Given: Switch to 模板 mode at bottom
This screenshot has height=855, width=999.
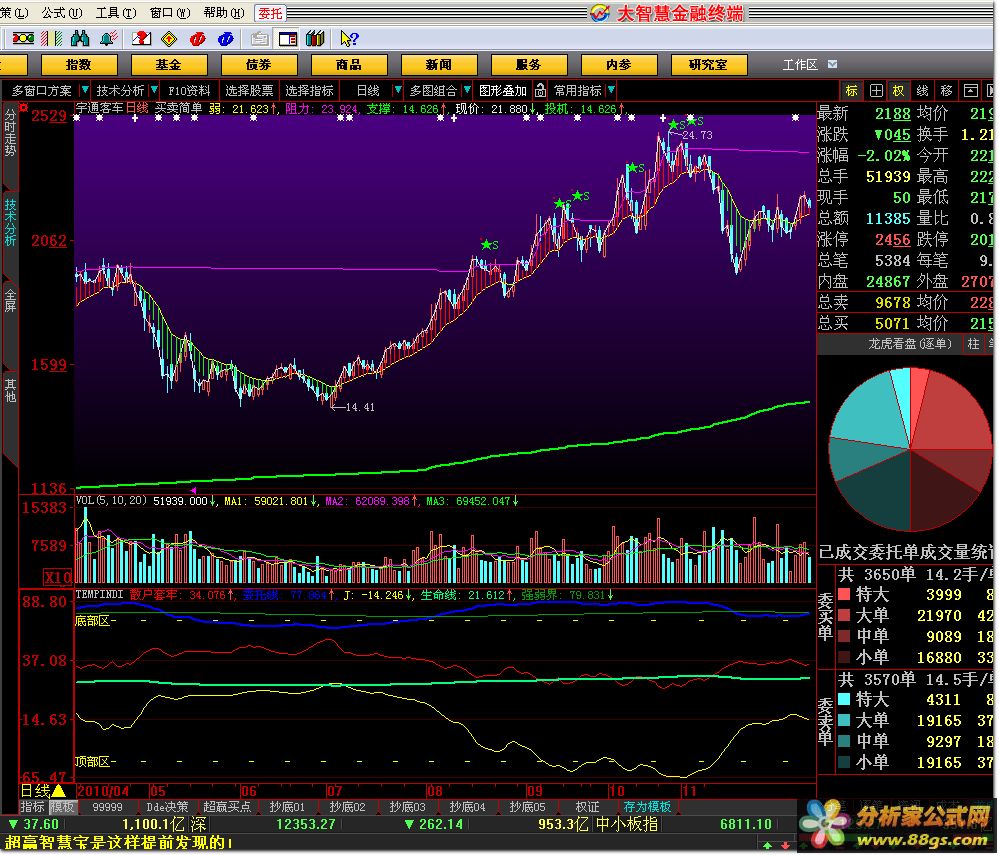Looking at the screenshot, I should 62,807.
